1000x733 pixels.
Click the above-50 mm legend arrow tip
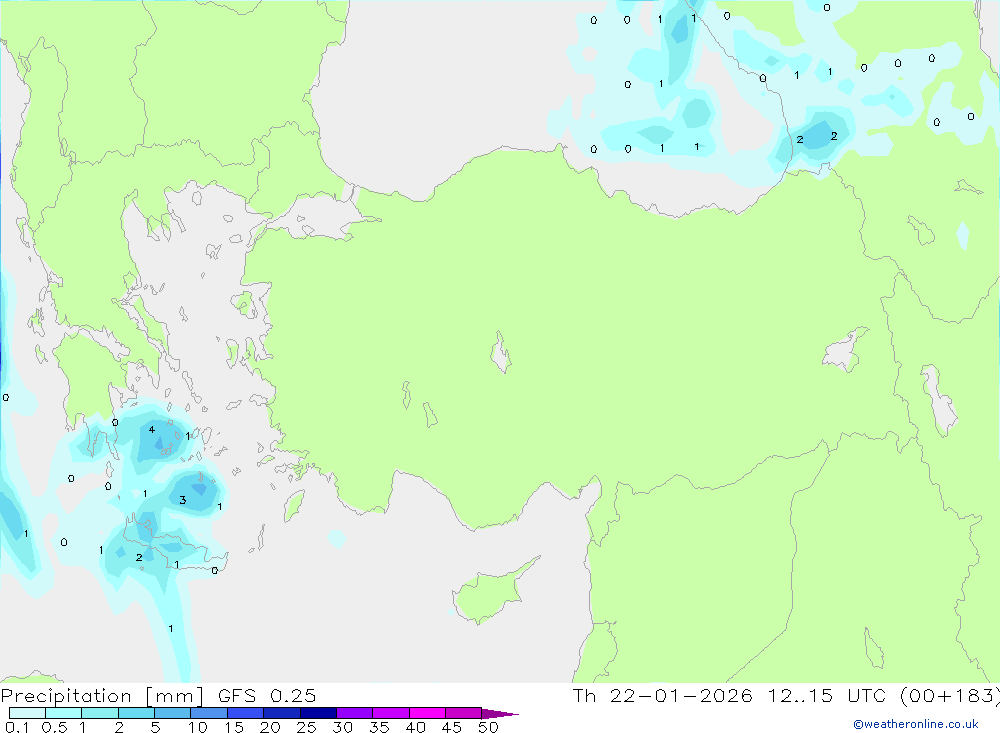(x=499, y=714)
